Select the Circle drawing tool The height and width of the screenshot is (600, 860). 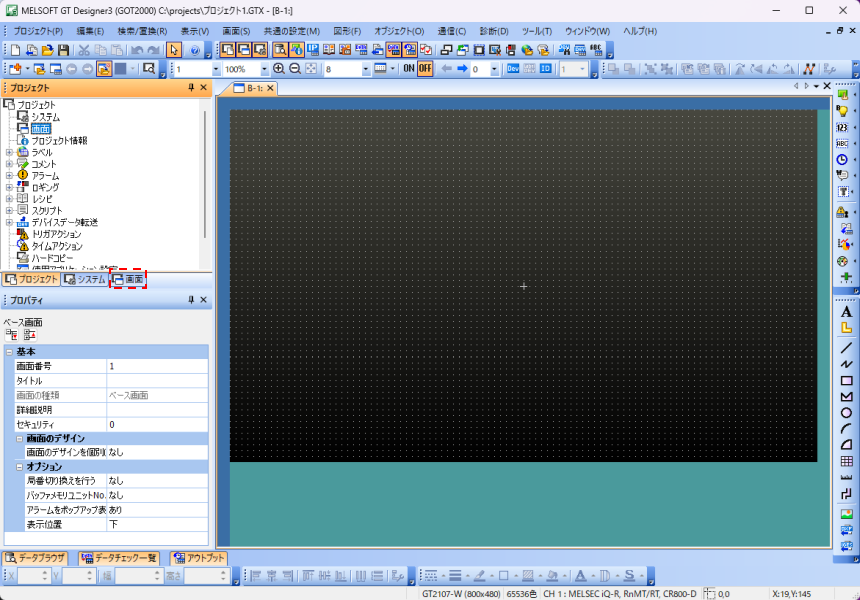(x=845, y=413)
